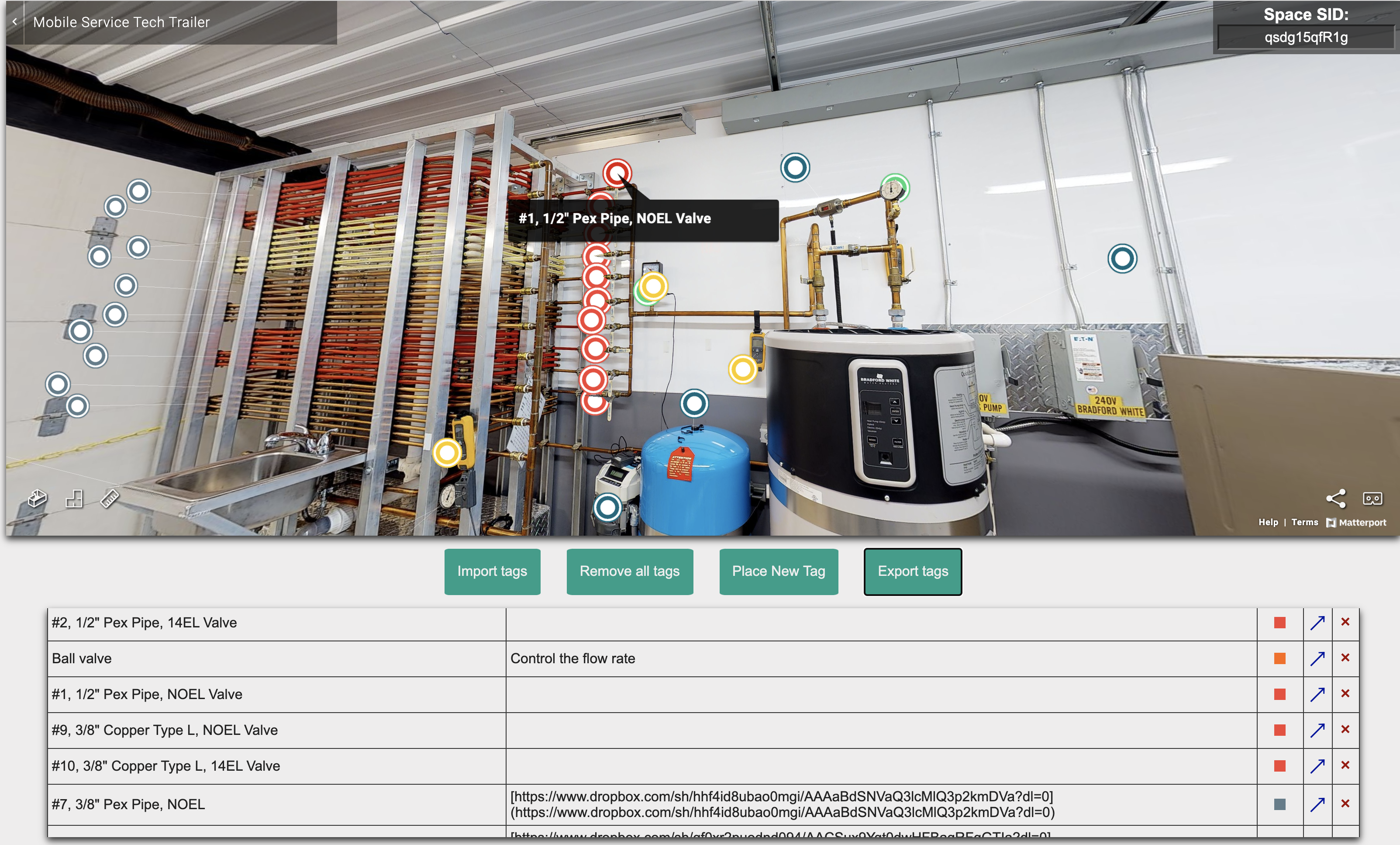
Task: Activate the measurement ruler tool
Action: [109, 499]
